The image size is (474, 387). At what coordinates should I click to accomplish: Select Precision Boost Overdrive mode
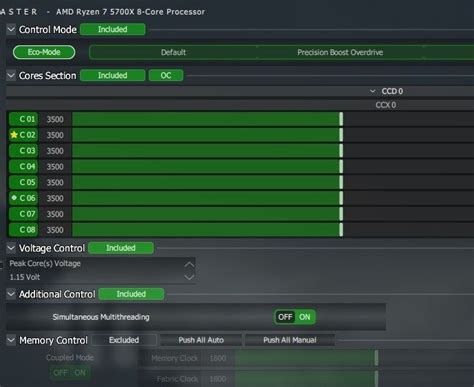[340, 52]
